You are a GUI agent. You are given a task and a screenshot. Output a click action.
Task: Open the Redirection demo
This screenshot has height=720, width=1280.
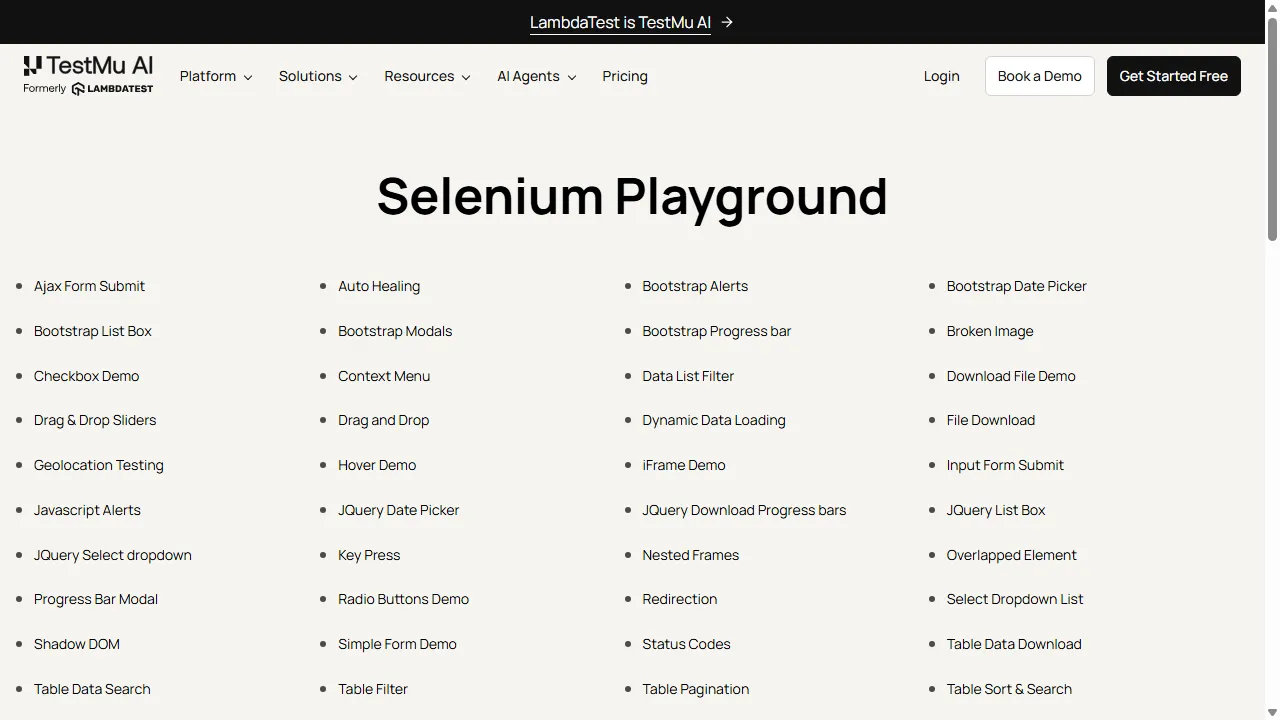click(x=679, y=599)
